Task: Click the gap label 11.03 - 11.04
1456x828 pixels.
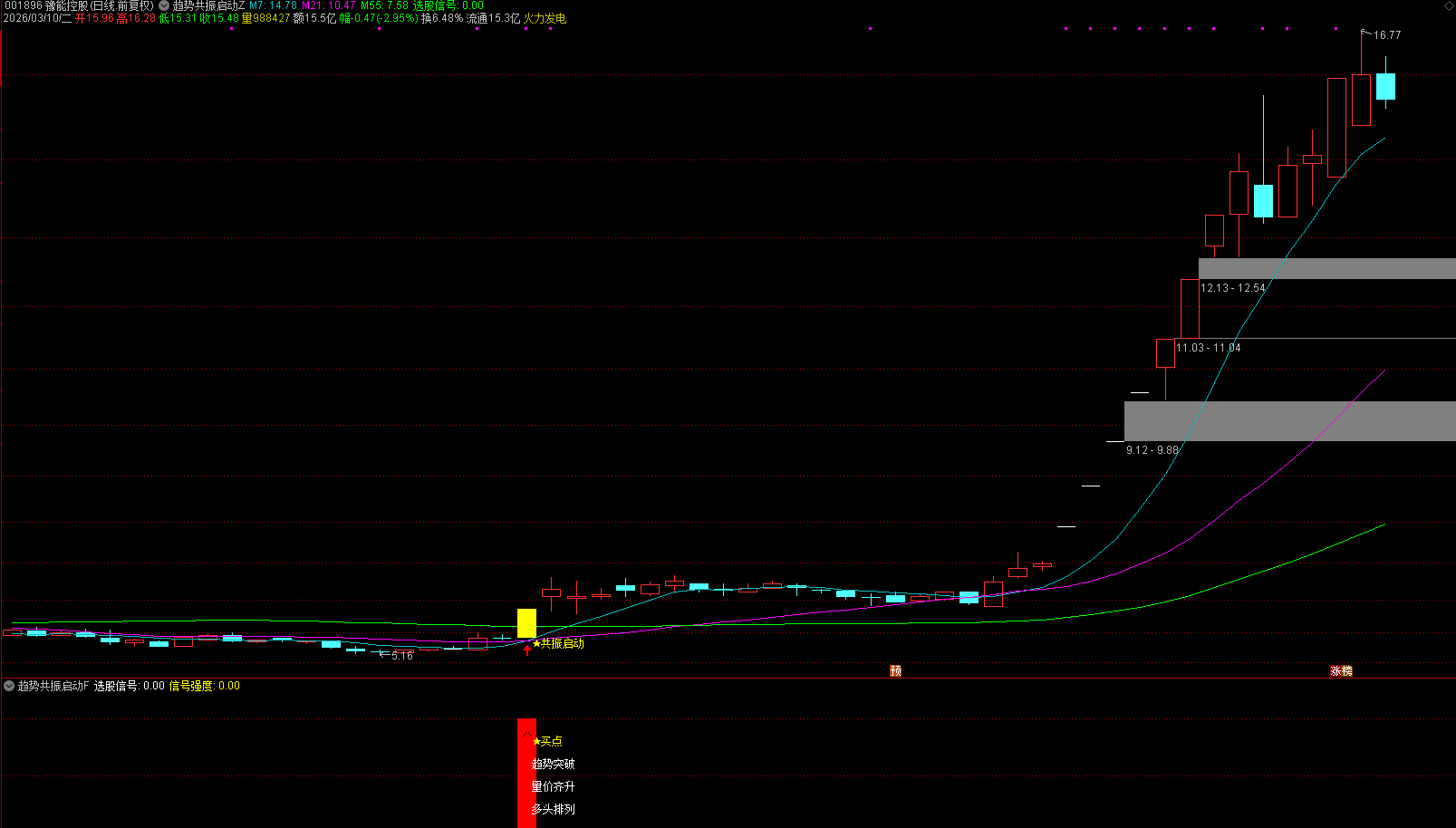Action: [x=1209, y=348]
